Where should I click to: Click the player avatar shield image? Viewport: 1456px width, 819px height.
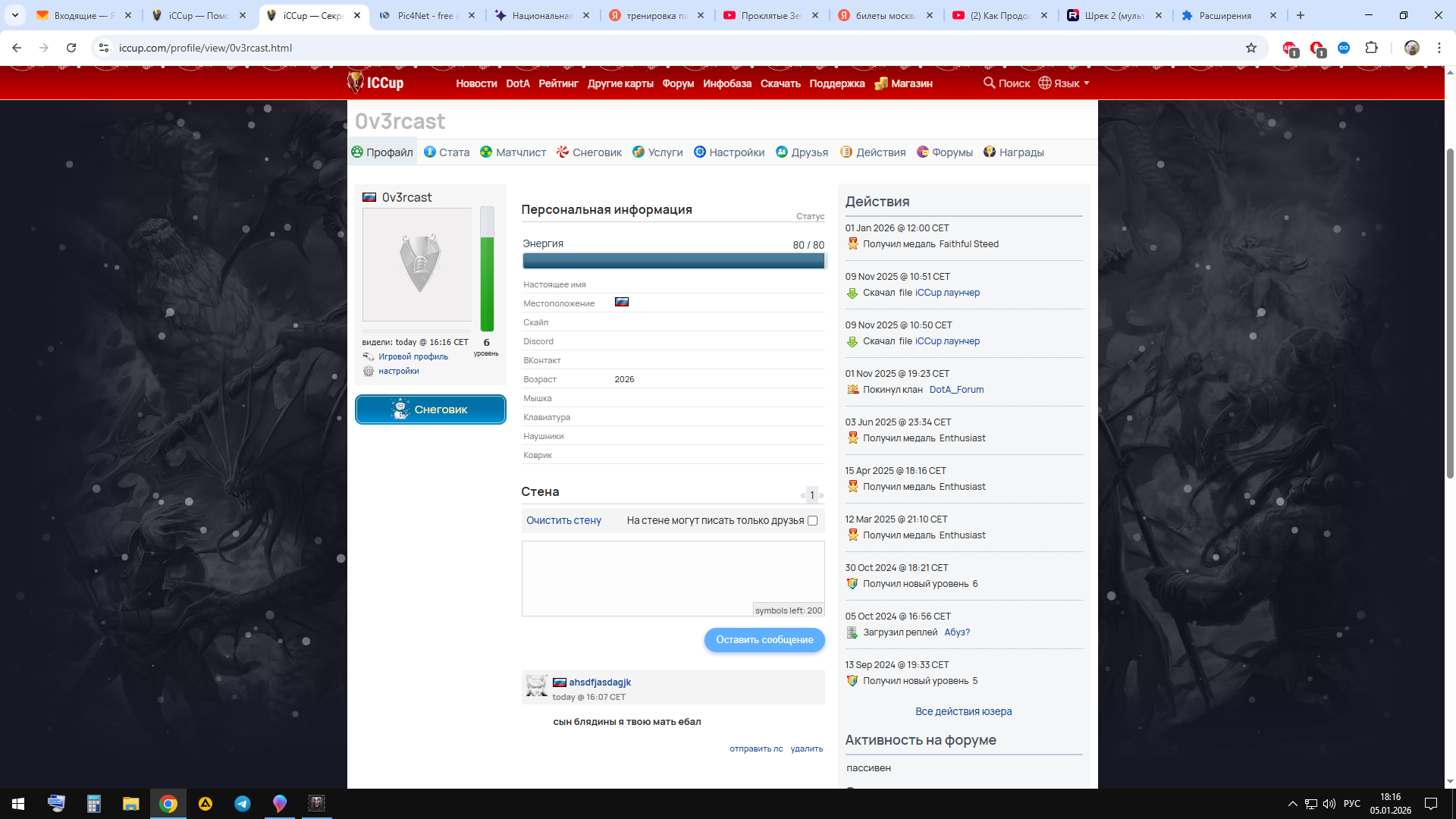point(419,264)
